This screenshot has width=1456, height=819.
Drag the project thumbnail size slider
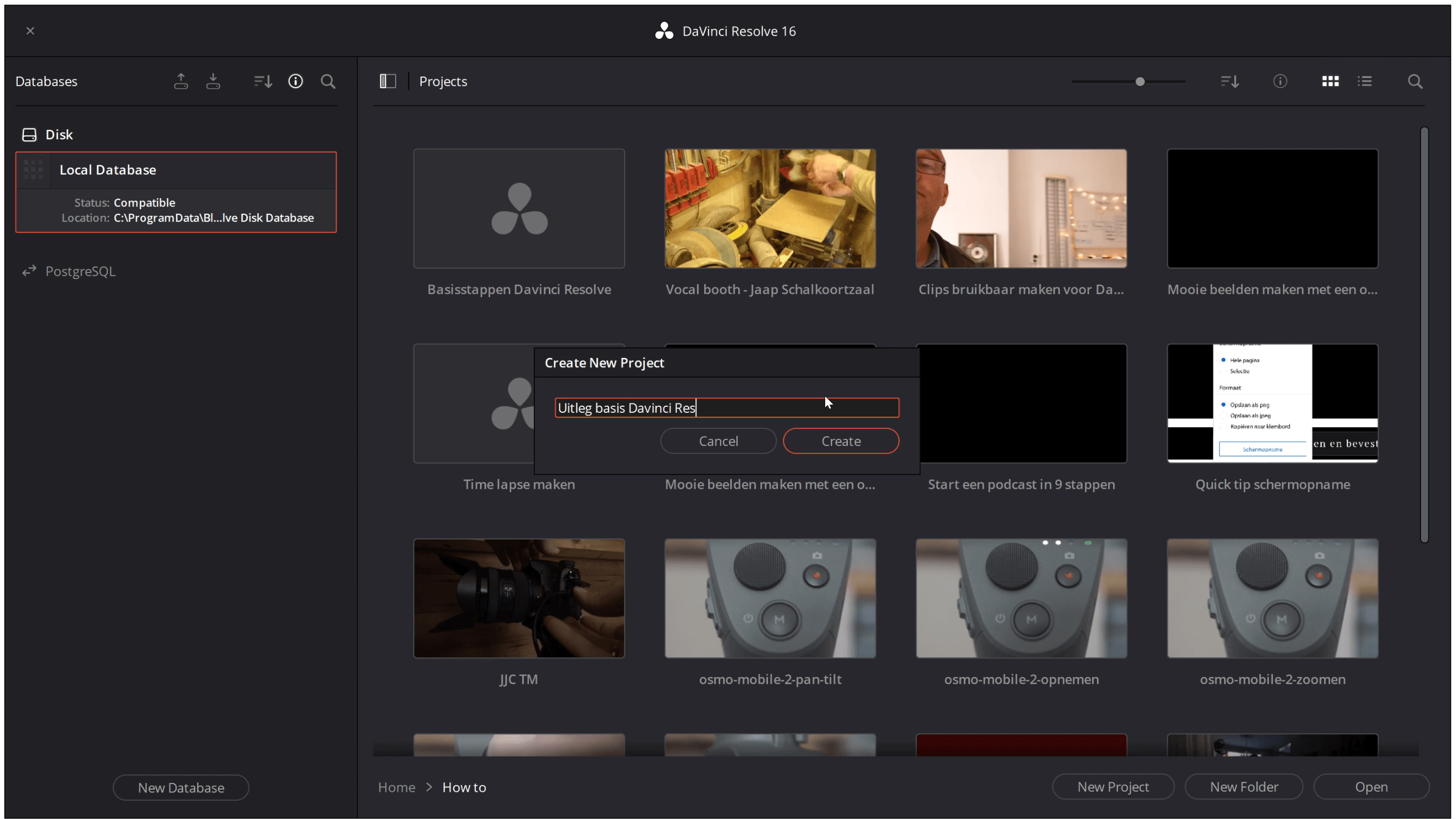(x=1140, y=81)
